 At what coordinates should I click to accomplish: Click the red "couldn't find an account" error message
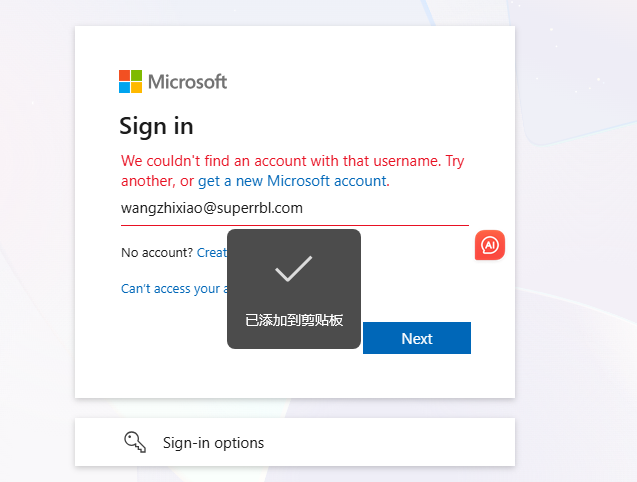coord(280,161)
